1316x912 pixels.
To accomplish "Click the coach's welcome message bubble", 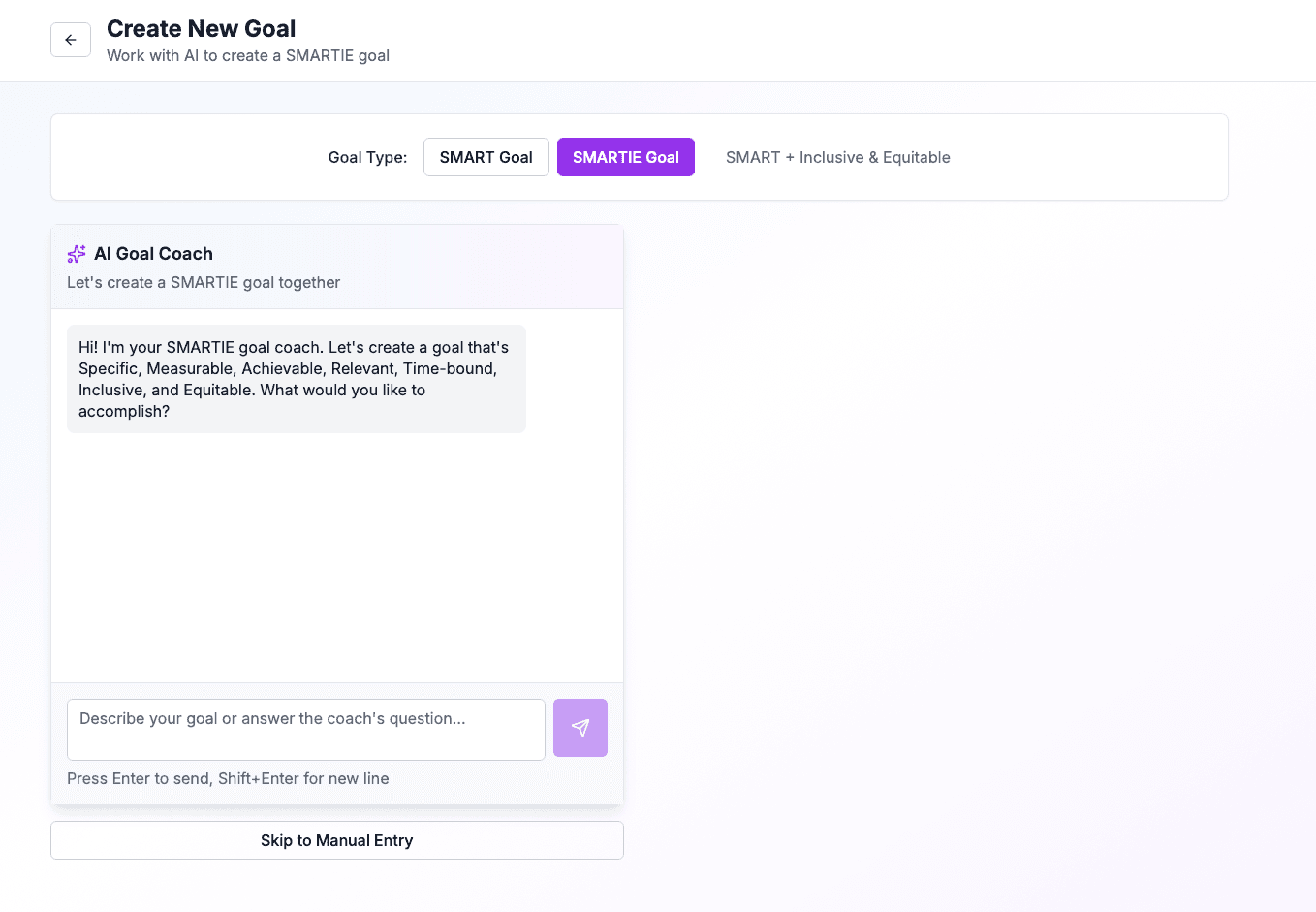I will (296, 379).
